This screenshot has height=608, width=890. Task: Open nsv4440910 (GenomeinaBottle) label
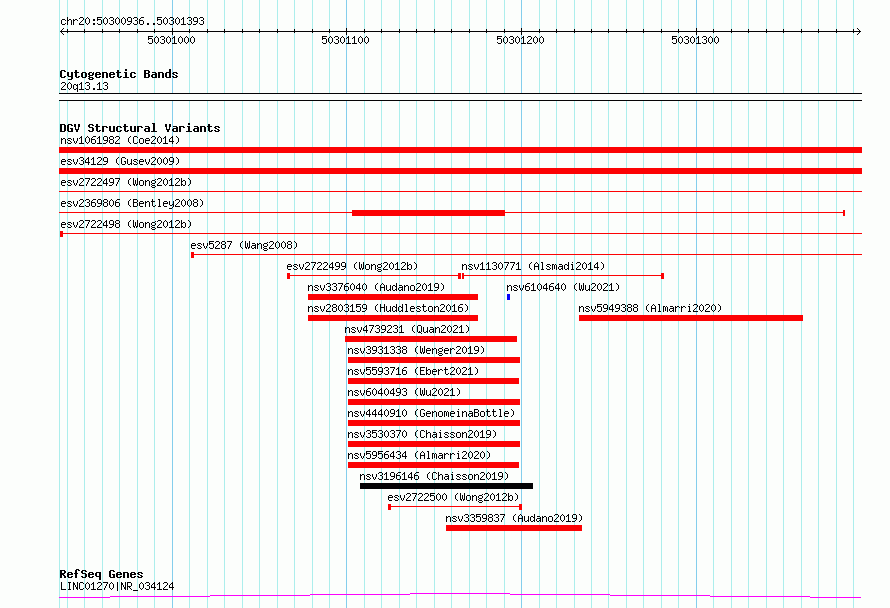(431, 413)
